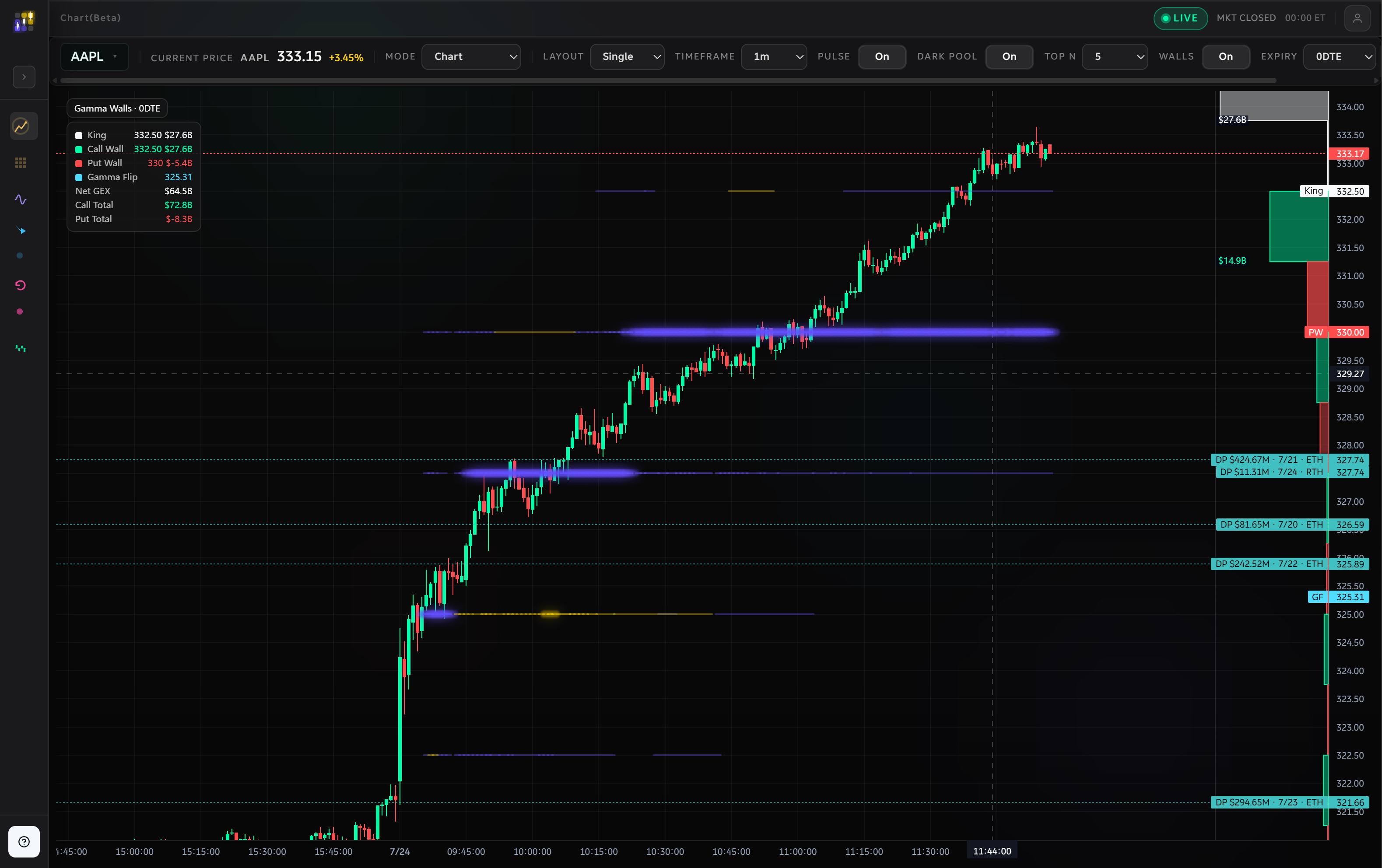Open the Mode dropdown showing Chart
The width and height of the screenshot is (1382, 868).
coord(471,57)
